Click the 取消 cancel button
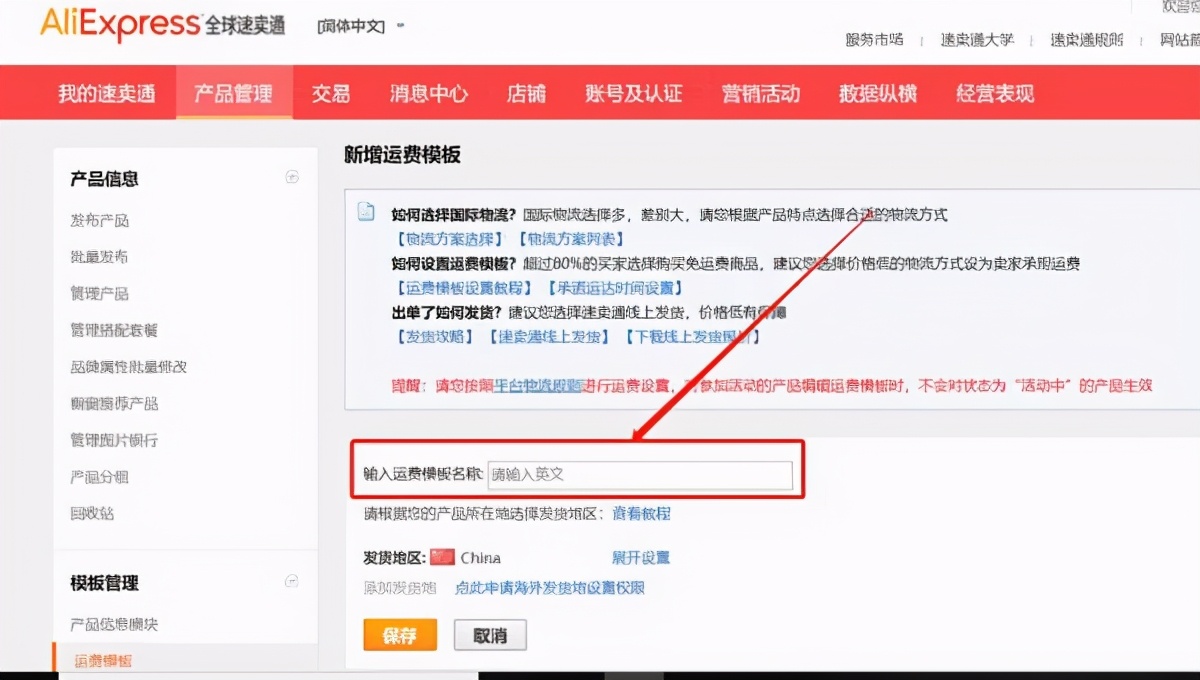This screenshot has height=680, width=1200. (489, 635)
